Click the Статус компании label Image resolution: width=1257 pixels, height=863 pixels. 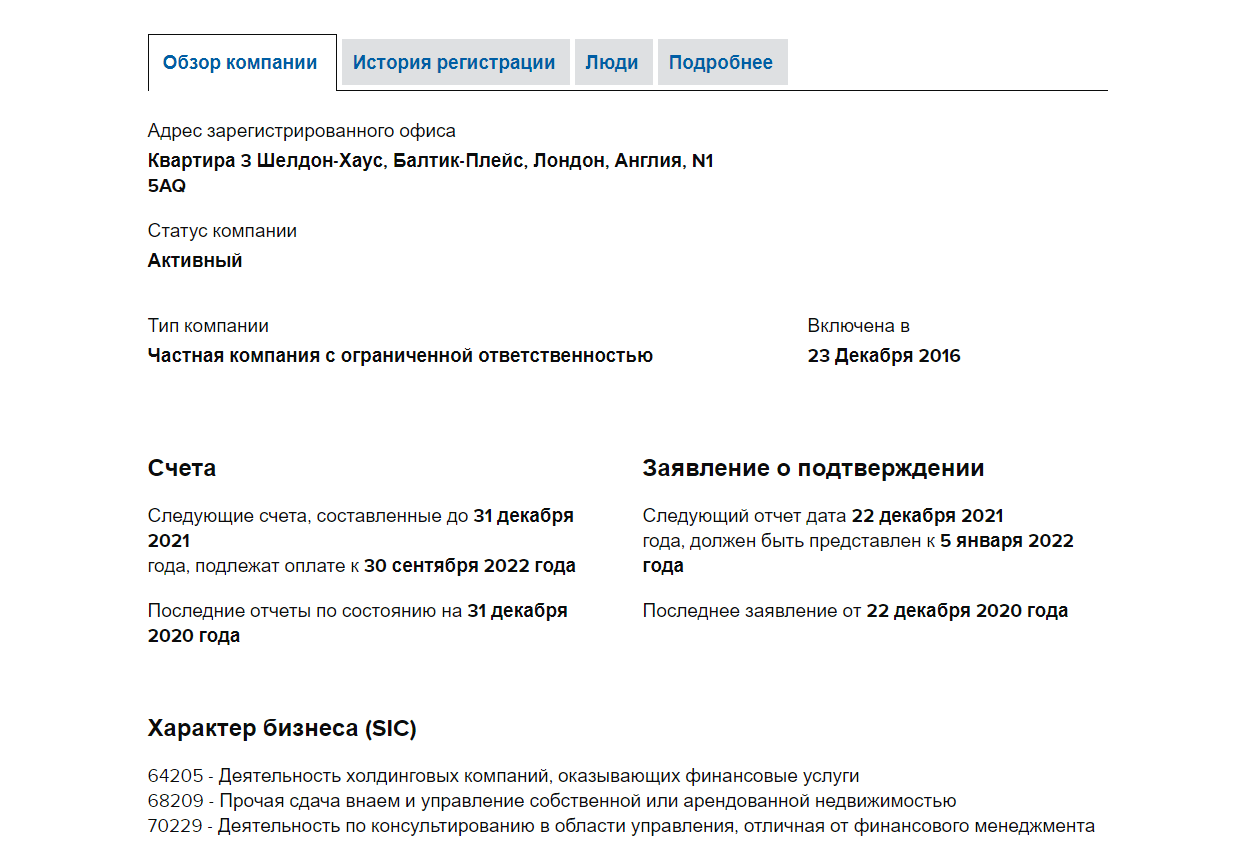(222, 231)
